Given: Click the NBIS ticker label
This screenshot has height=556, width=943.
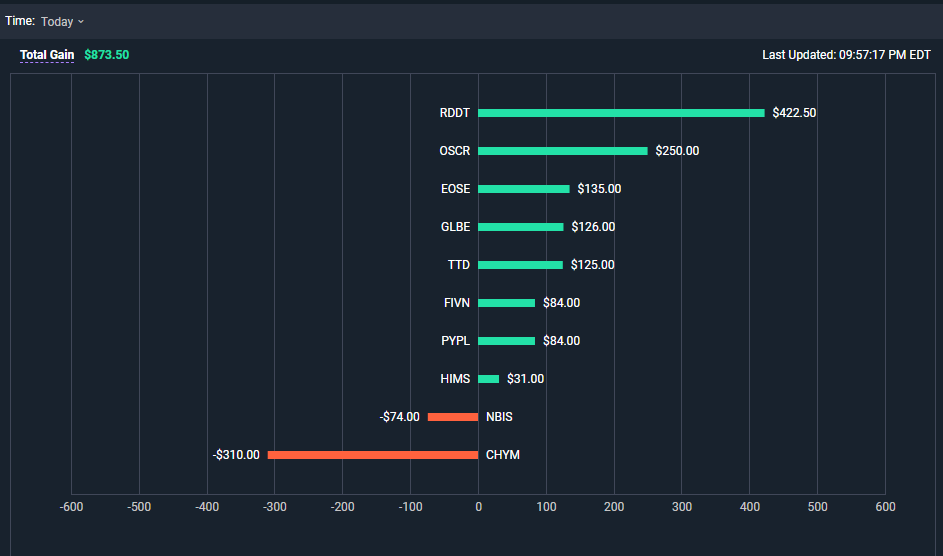Looking at the screenshot, I should coord(499,417).
